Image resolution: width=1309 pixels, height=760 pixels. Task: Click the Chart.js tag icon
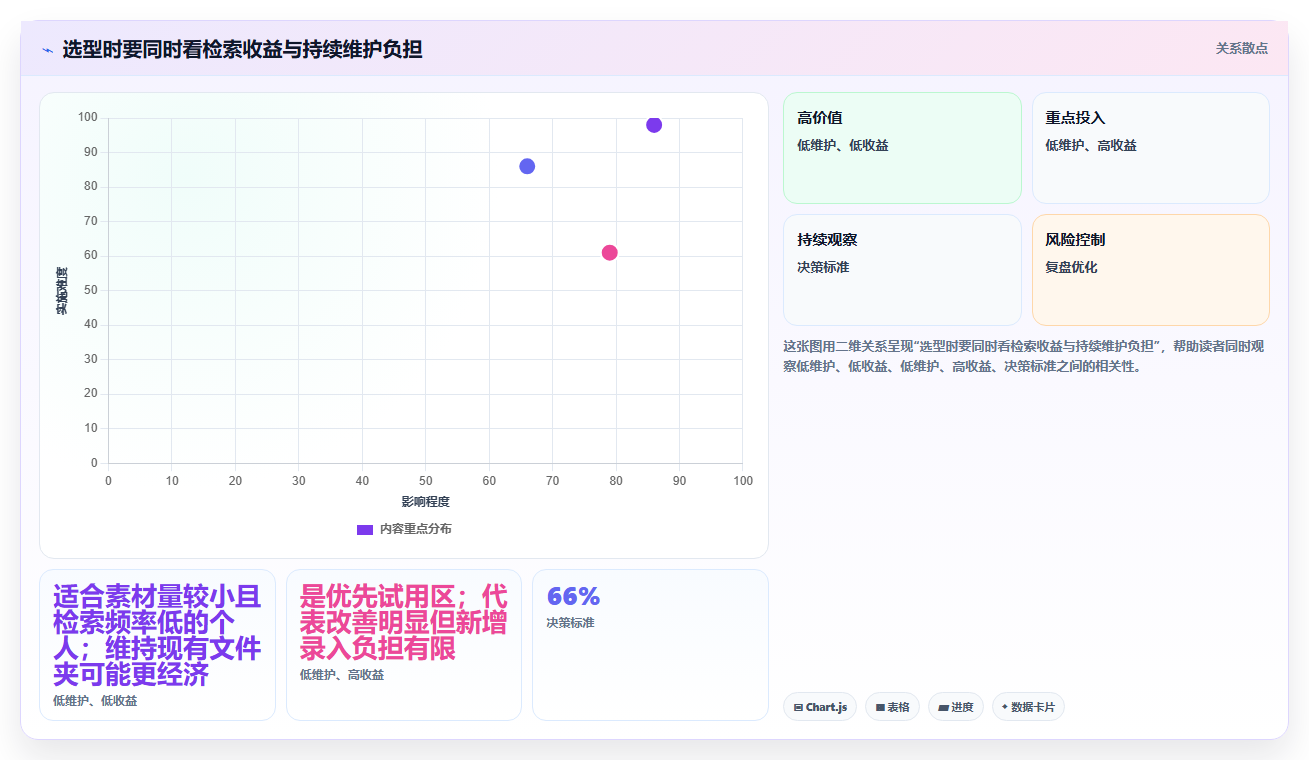(798, 707)
